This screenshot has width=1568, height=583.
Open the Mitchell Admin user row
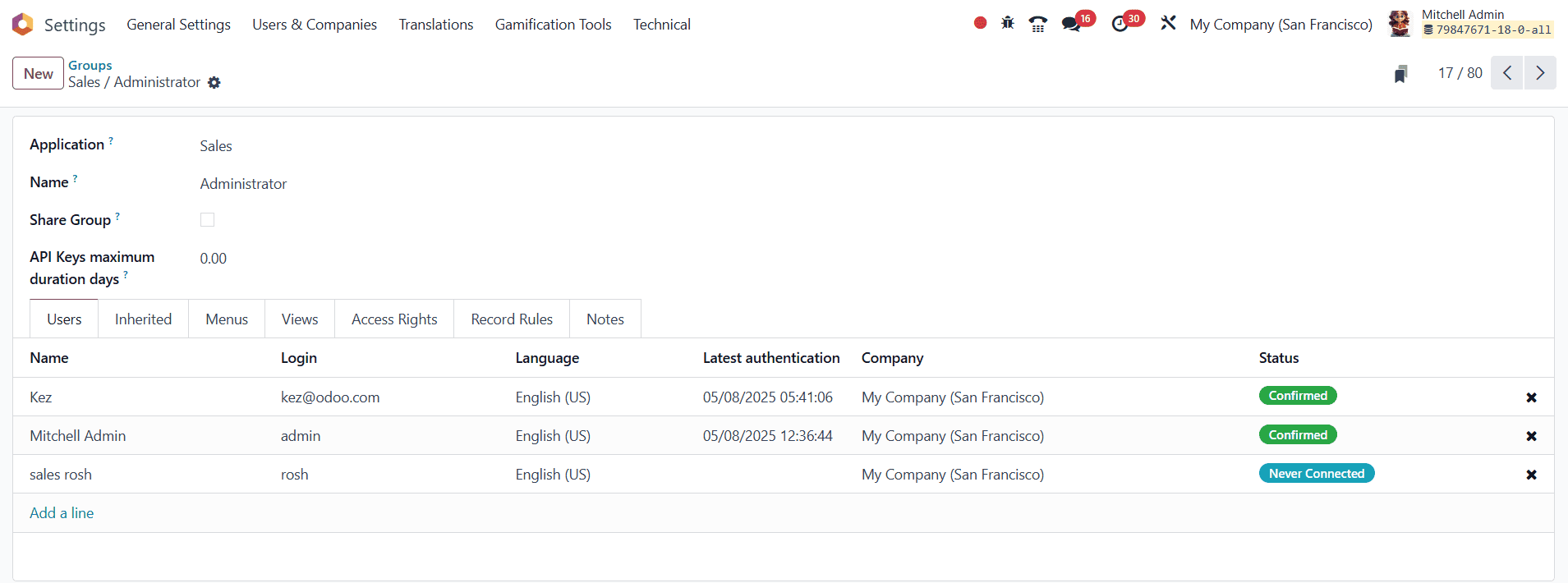tap(783, 436)
